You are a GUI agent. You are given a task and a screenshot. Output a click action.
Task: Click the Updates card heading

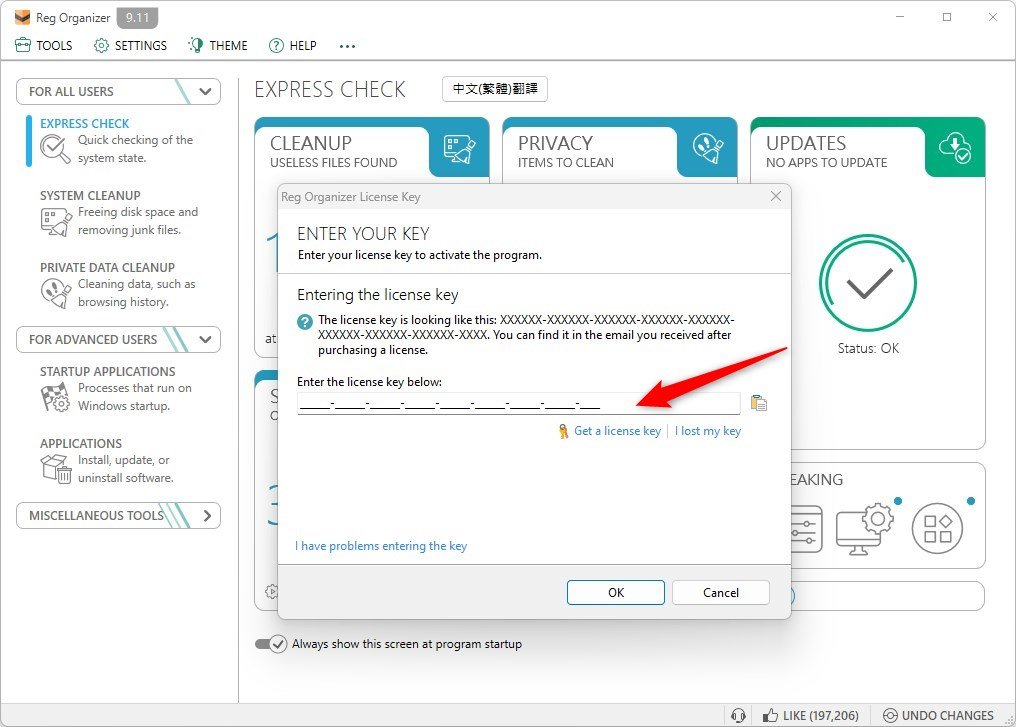[x=806, y=143]
